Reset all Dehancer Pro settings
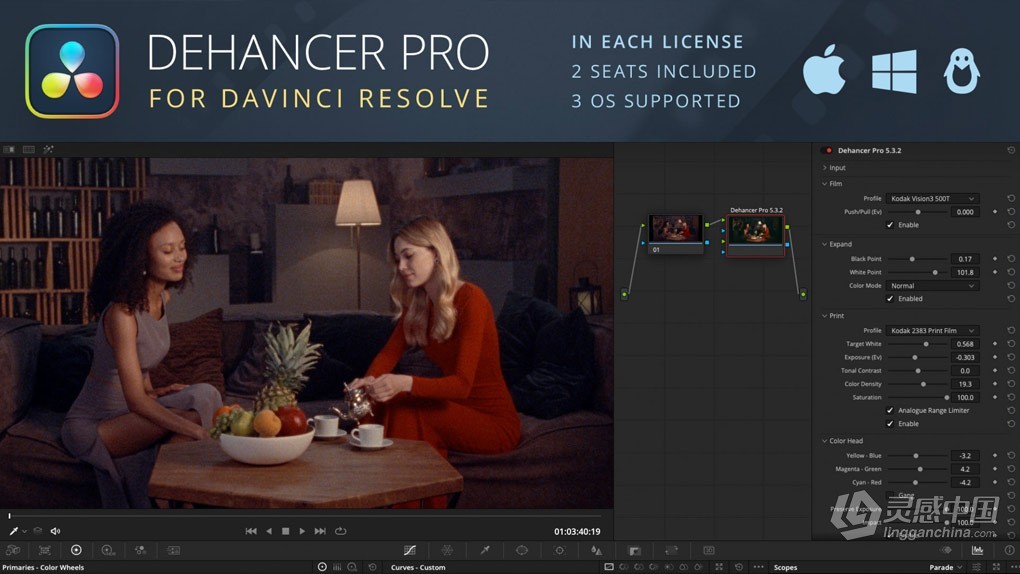Screen dimensions: 1020x574 1011,150
